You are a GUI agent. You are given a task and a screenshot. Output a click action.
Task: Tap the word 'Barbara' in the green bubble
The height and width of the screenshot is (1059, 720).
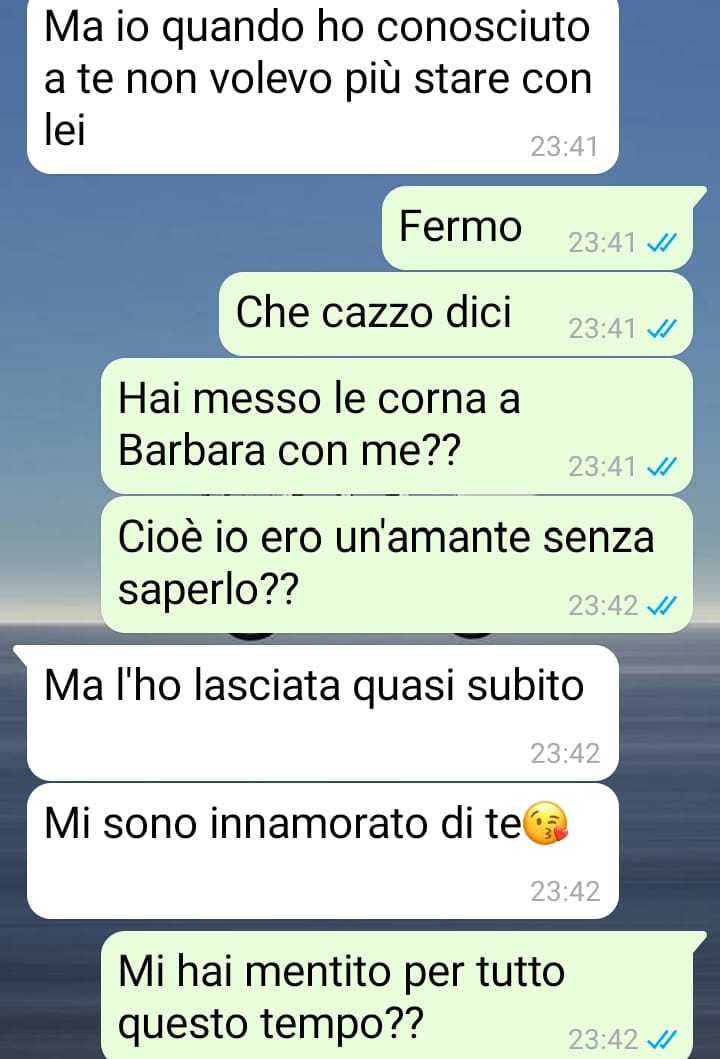[192, 449]
